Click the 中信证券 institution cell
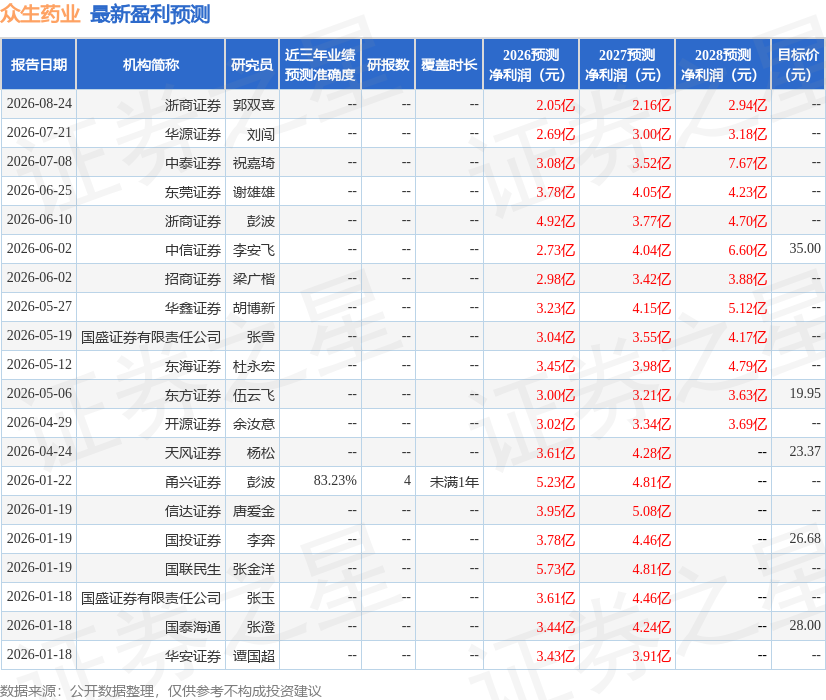The width and height of the screenshot is (826, 700). pyautogui.click(x=151, y=250)
